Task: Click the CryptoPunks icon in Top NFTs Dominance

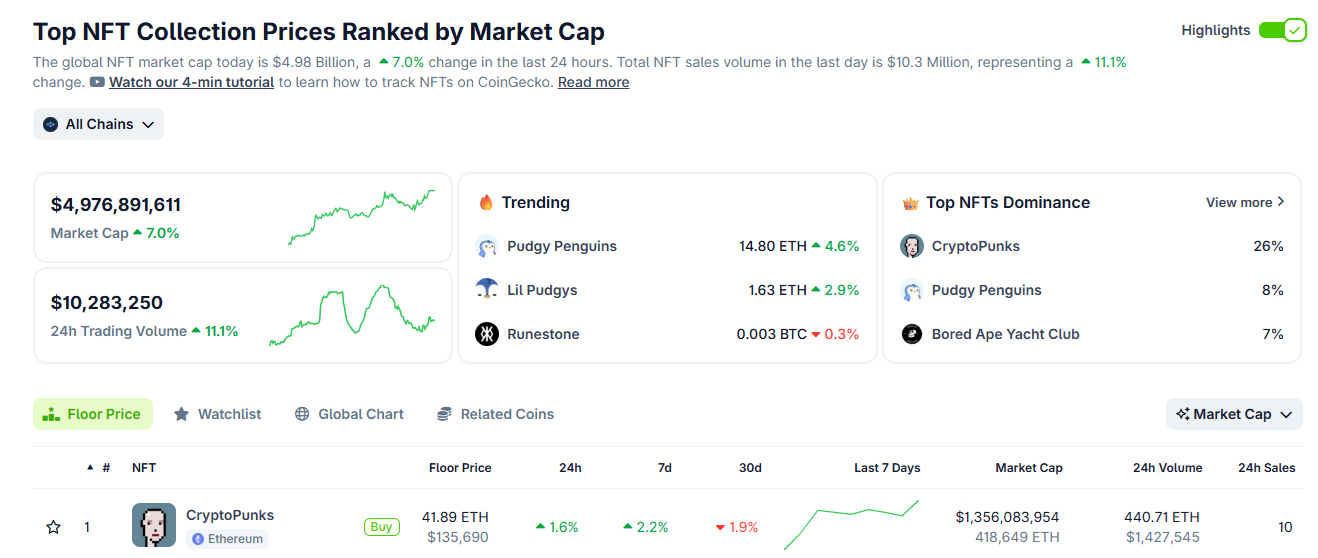Action: click(x=911, y=246)
